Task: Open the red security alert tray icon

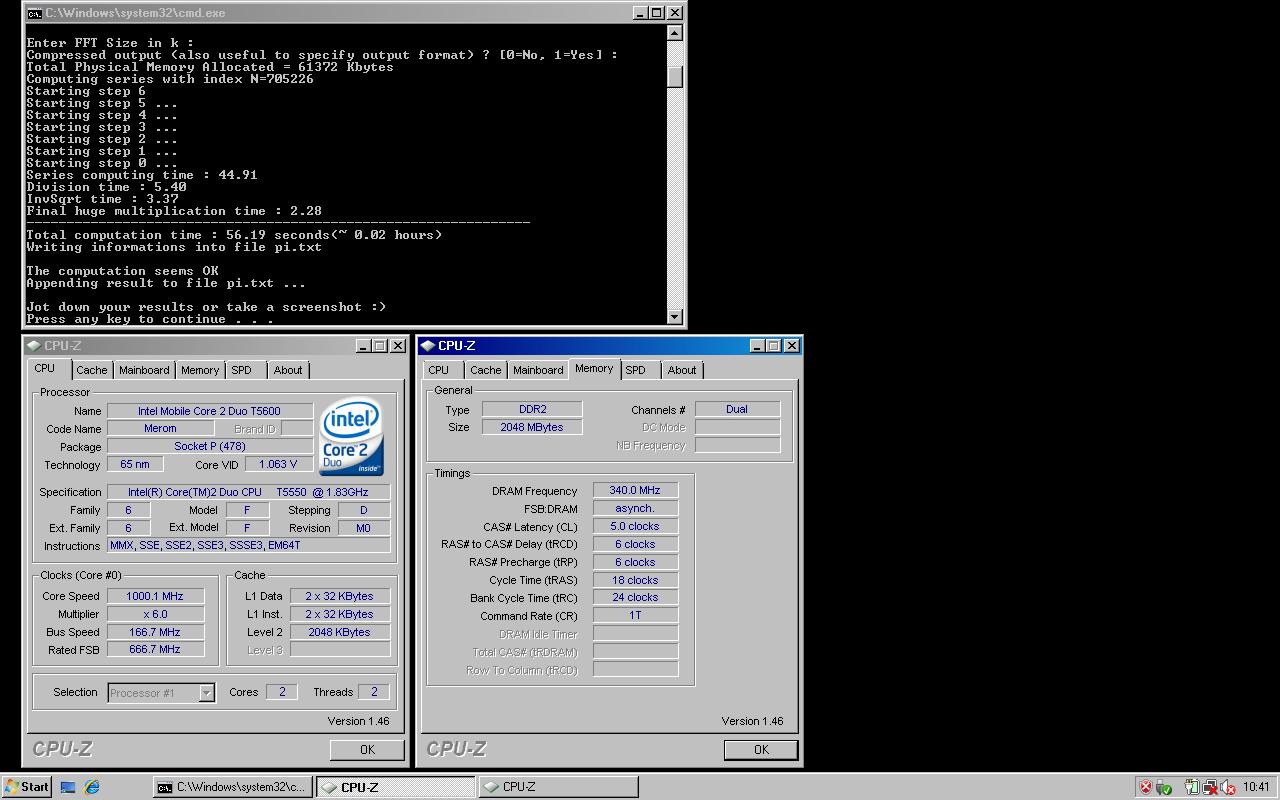Action: (x=1147, y=787)
